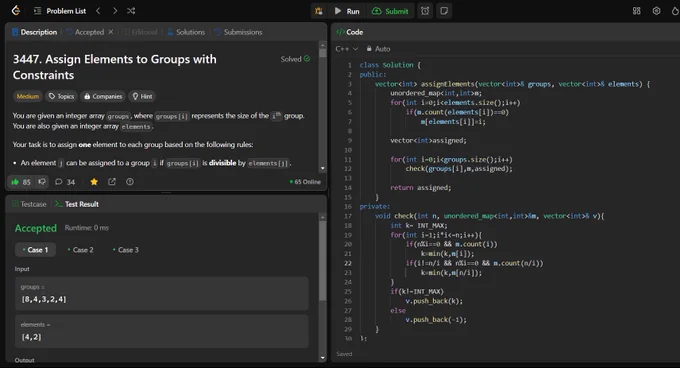
Task: Open the Solutions tab
Action: (x=186, y=32)
